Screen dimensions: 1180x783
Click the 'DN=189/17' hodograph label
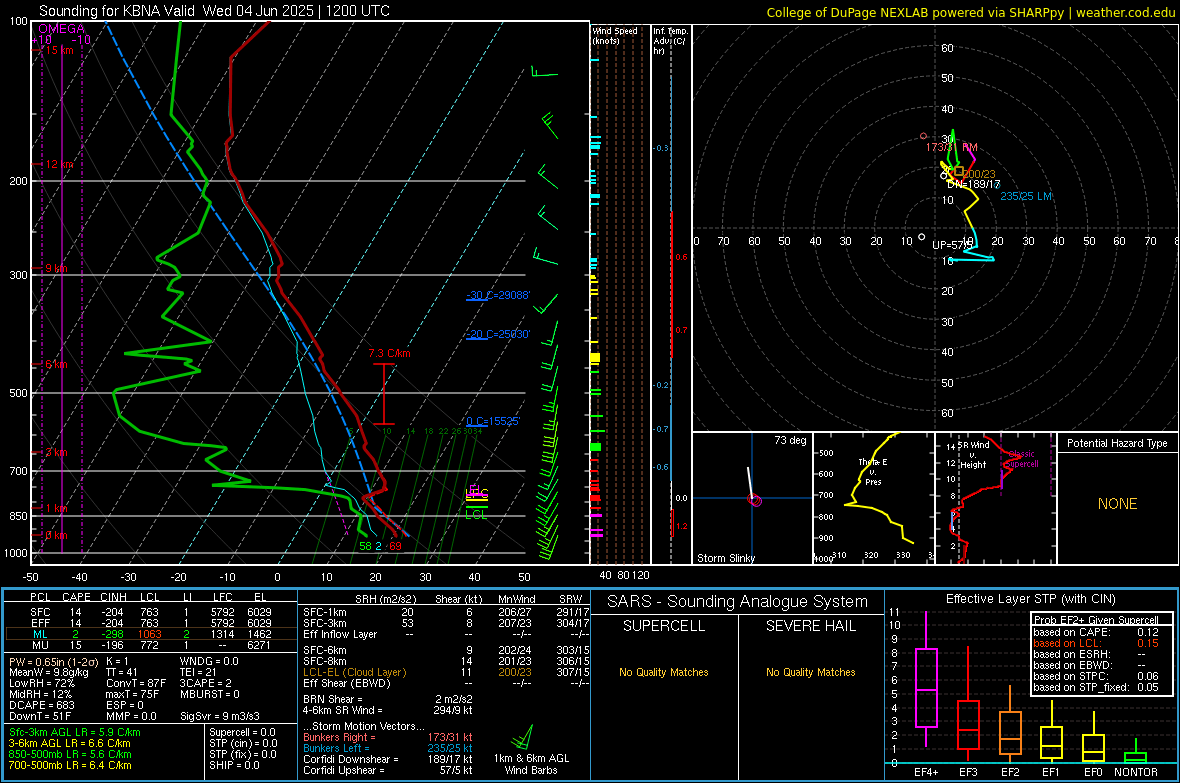click(974, 184)
